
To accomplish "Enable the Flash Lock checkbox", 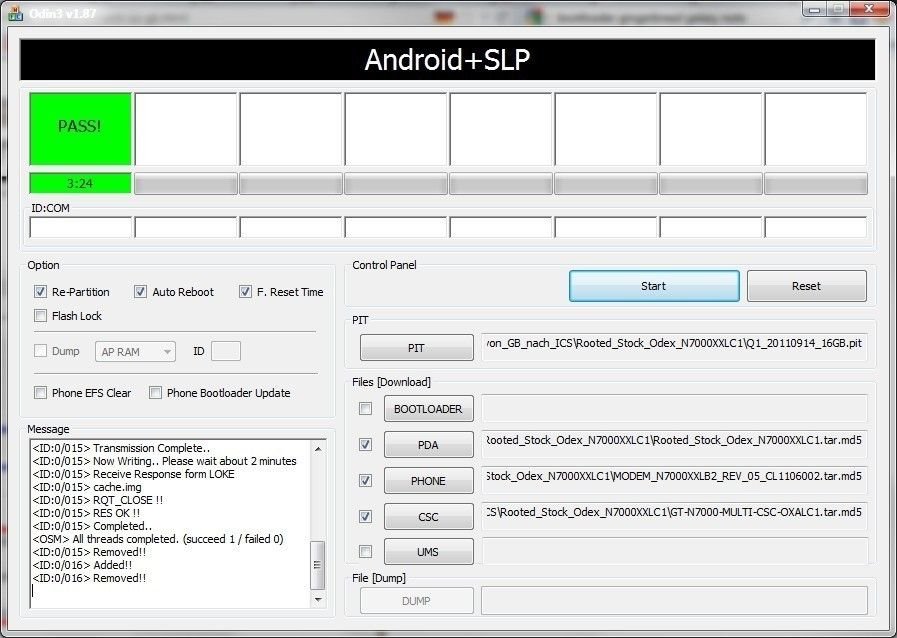I will 40,316.
